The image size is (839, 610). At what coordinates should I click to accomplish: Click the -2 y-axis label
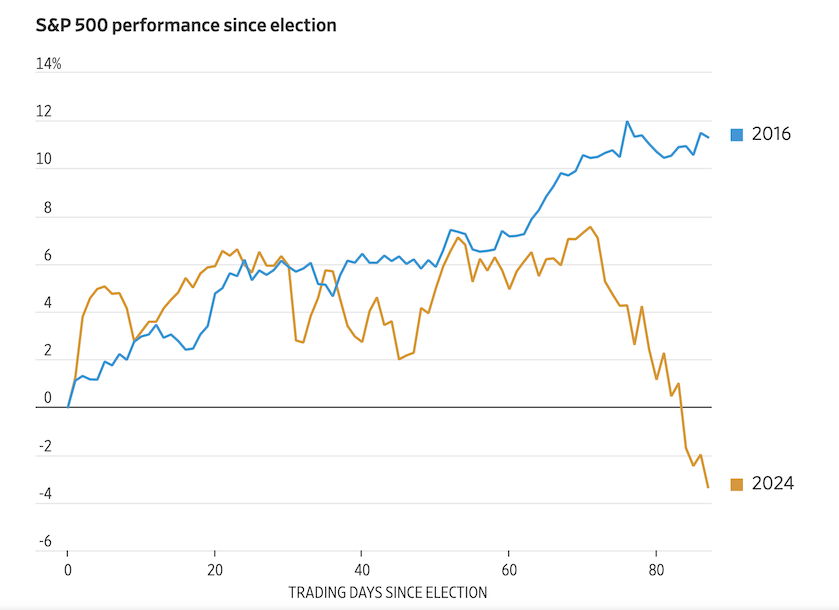coord(44,447)
